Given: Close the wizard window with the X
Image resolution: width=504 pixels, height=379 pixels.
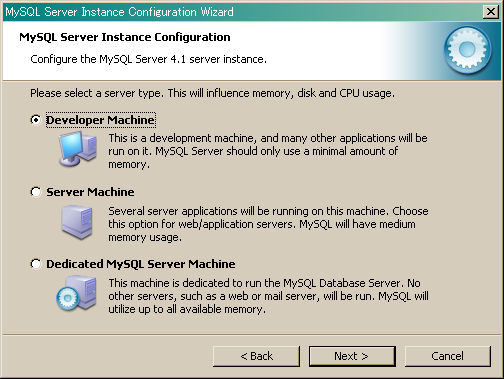Looking at the screenshot, I should pos(491,12).
